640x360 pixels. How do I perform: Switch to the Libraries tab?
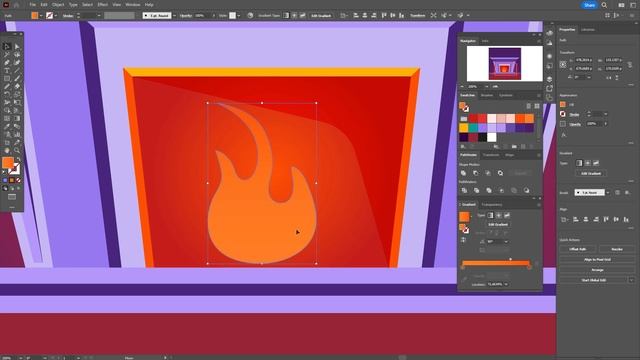pos(588,30)
